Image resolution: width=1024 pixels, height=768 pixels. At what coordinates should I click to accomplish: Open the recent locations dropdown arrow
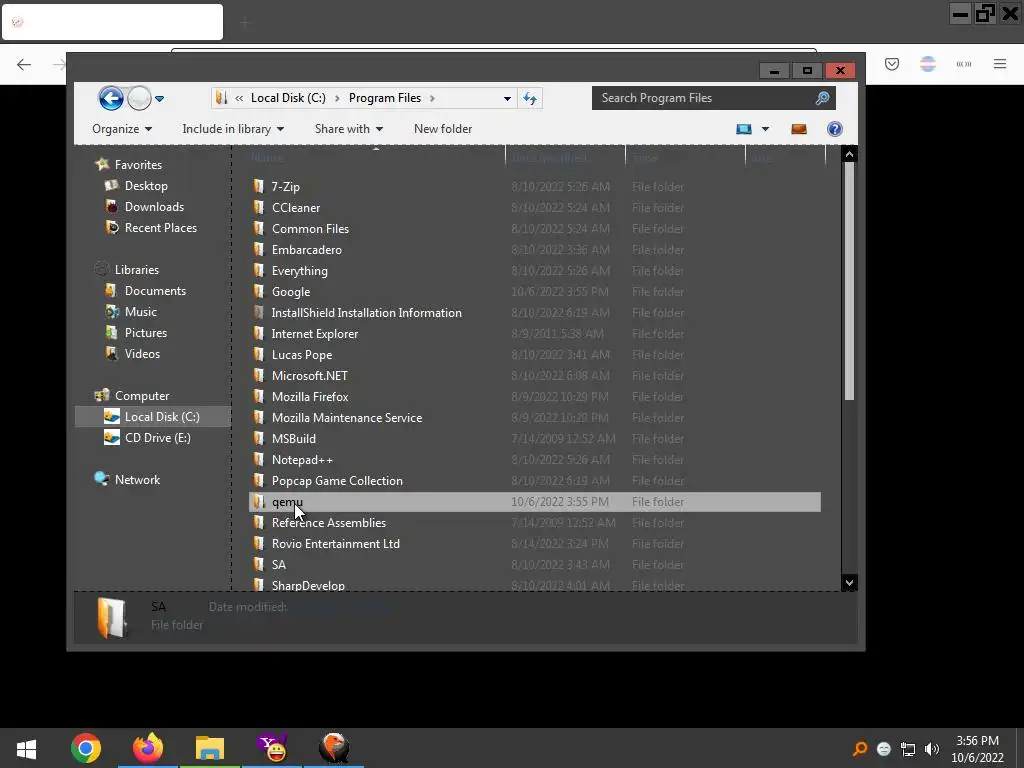click(x=159, y=99)
